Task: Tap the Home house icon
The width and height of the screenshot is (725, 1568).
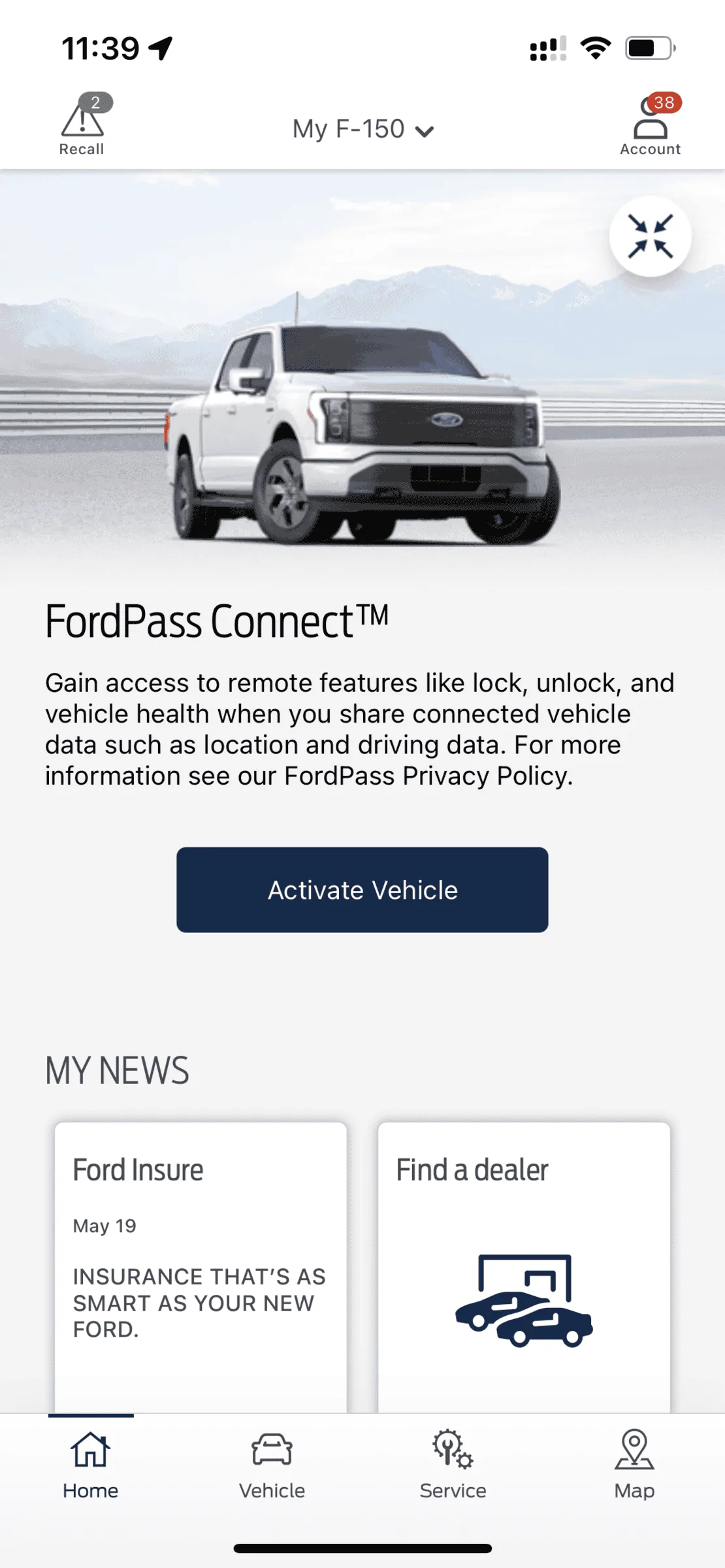Action: coord(90,1449)
